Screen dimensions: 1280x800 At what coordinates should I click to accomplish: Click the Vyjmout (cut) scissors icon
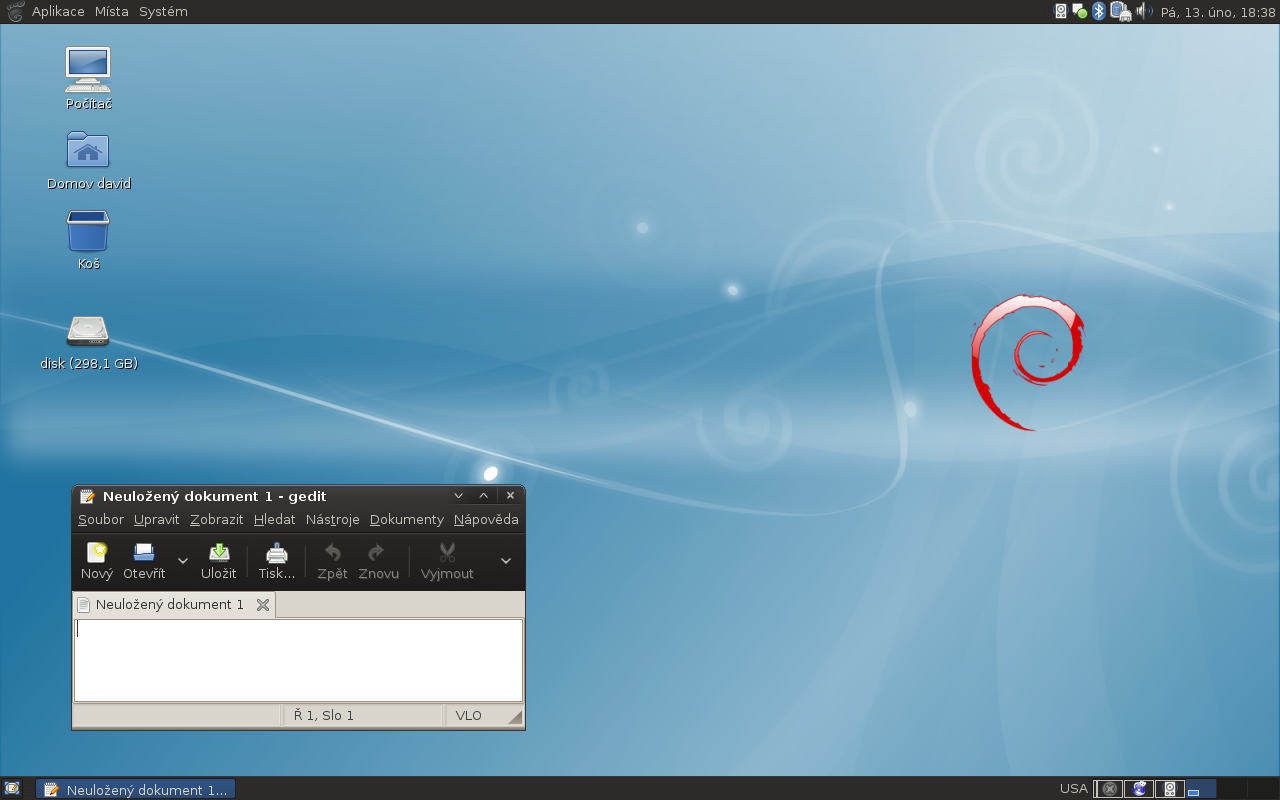(x=447, y=552)
